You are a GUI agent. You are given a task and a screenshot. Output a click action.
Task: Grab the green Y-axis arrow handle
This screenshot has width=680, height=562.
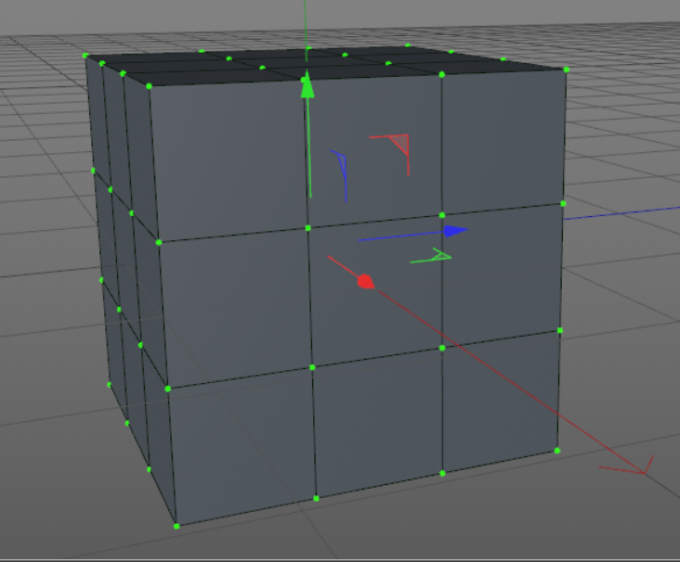tap(307, 85)
